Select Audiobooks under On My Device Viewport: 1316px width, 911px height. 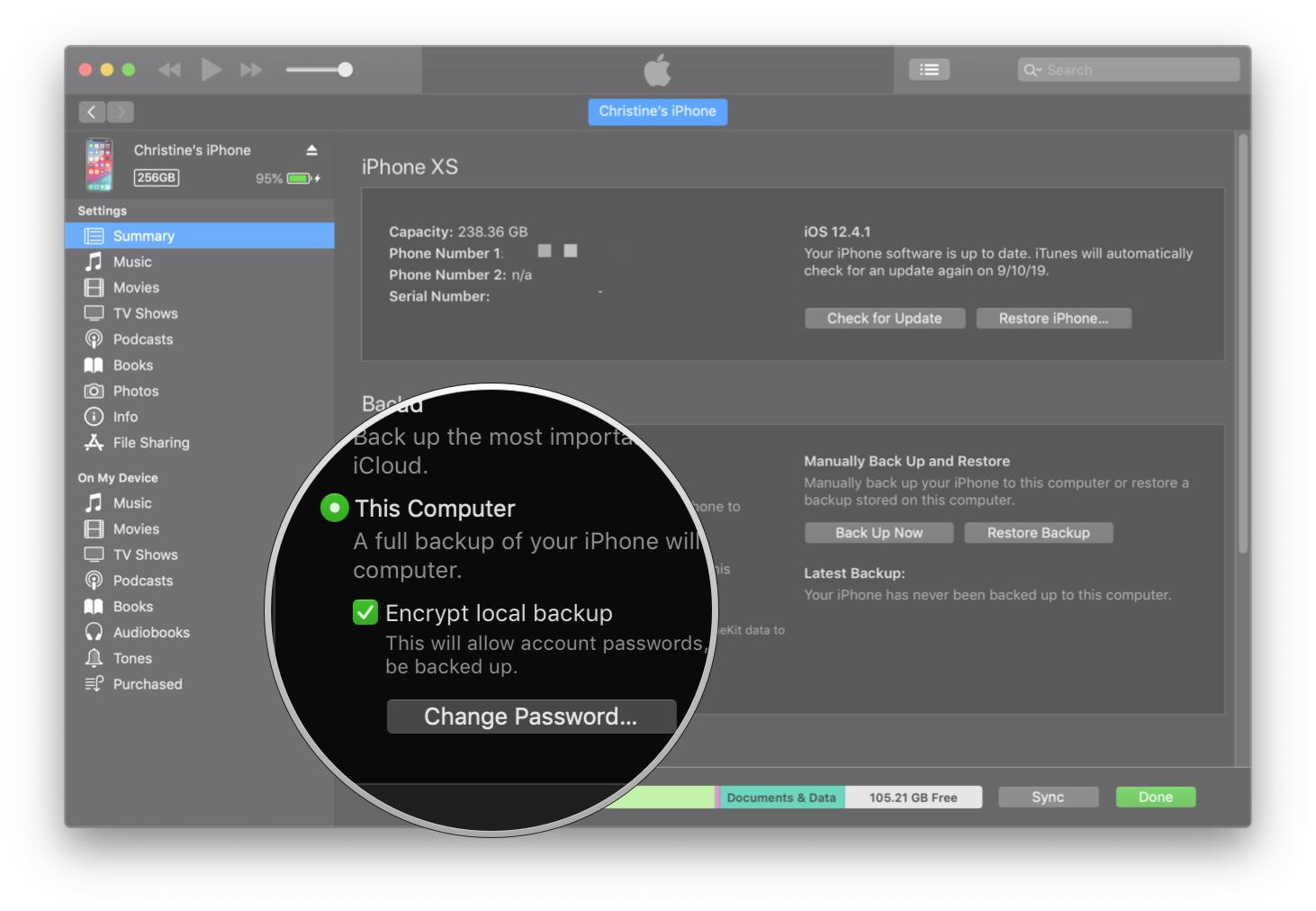tap(150, 633)
